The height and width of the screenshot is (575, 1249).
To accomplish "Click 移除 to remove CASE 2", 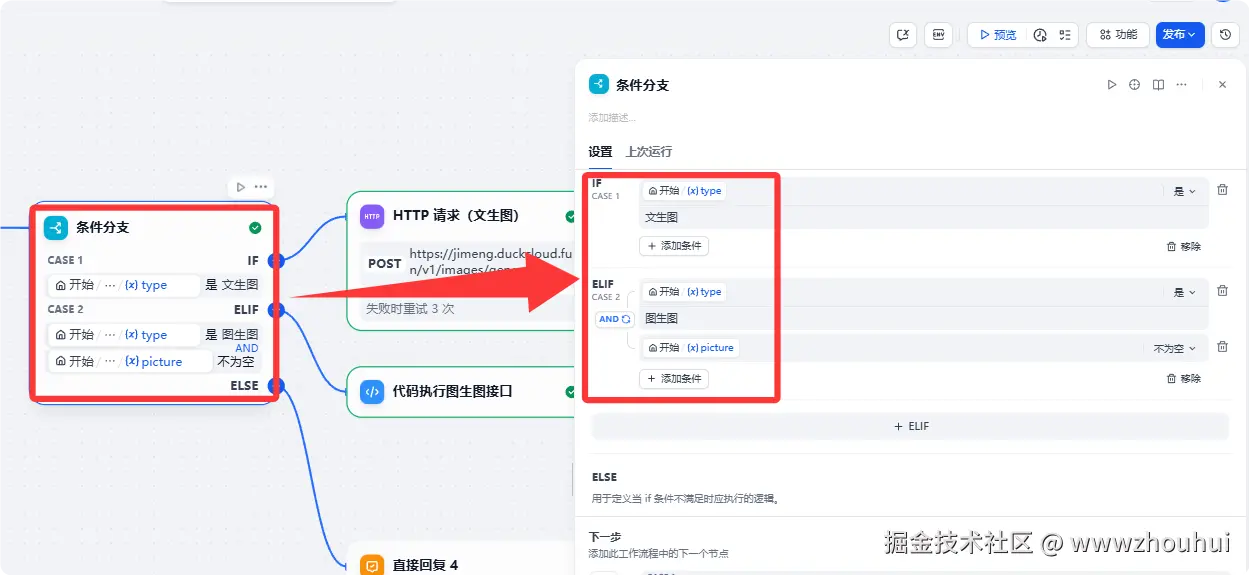I will [x=1184, y=379].
